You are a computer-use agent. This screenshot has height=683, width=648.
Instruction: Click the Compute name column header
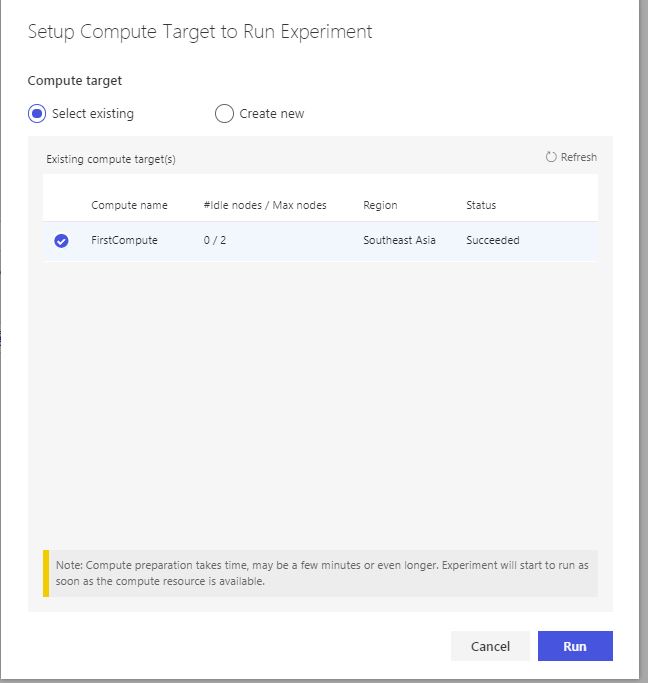[129, 205]
